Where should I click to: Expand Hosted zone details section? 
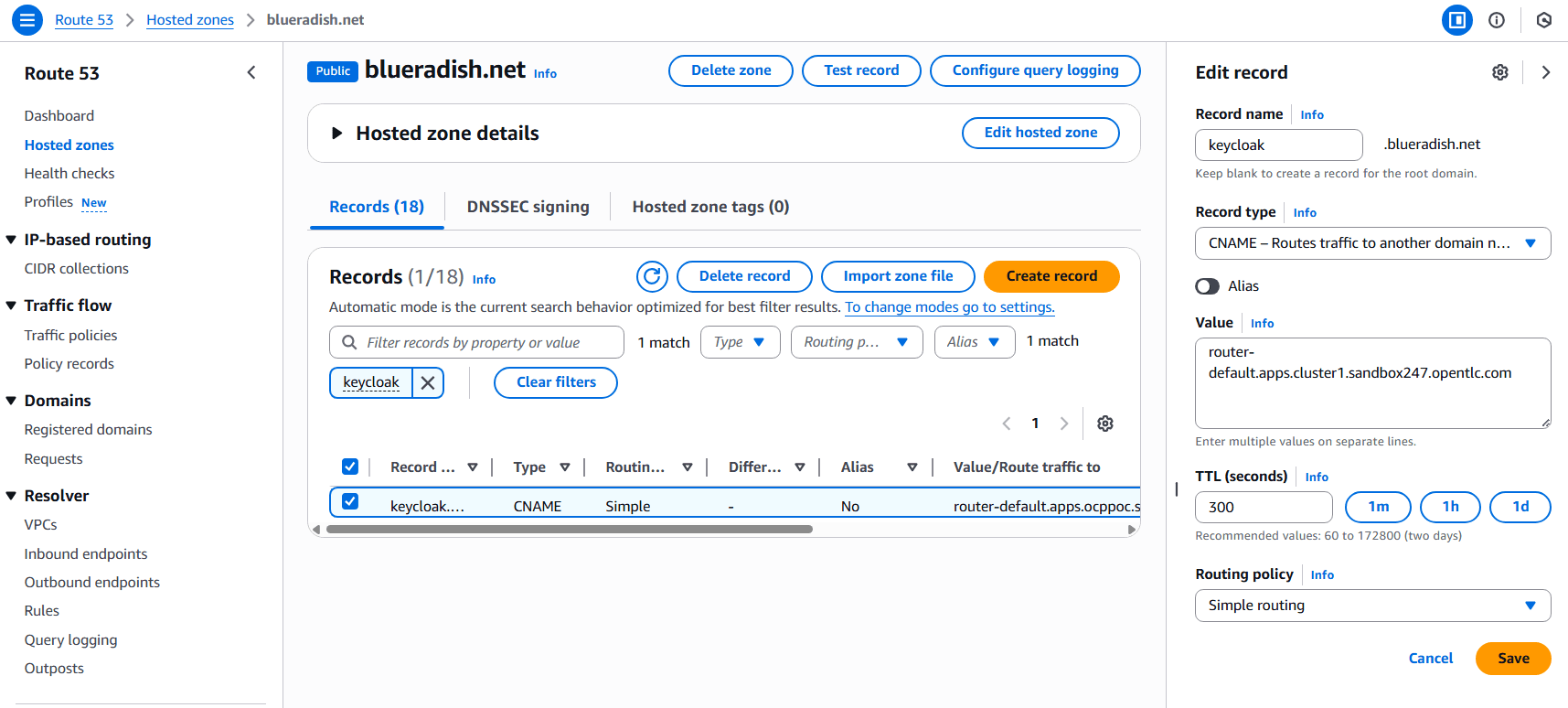[x=336, y=134]
